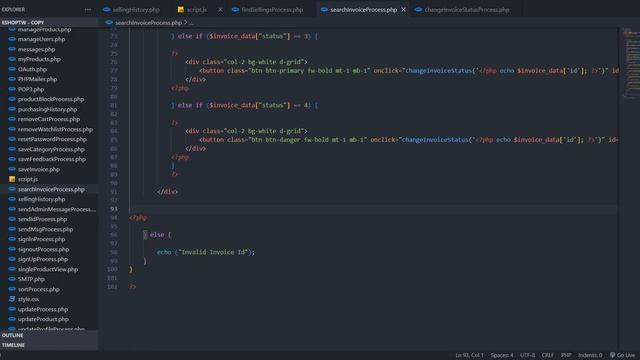Screen dimensions: 640x360
Task: Click the code minimap overview
Action: [x=631, y=63]
